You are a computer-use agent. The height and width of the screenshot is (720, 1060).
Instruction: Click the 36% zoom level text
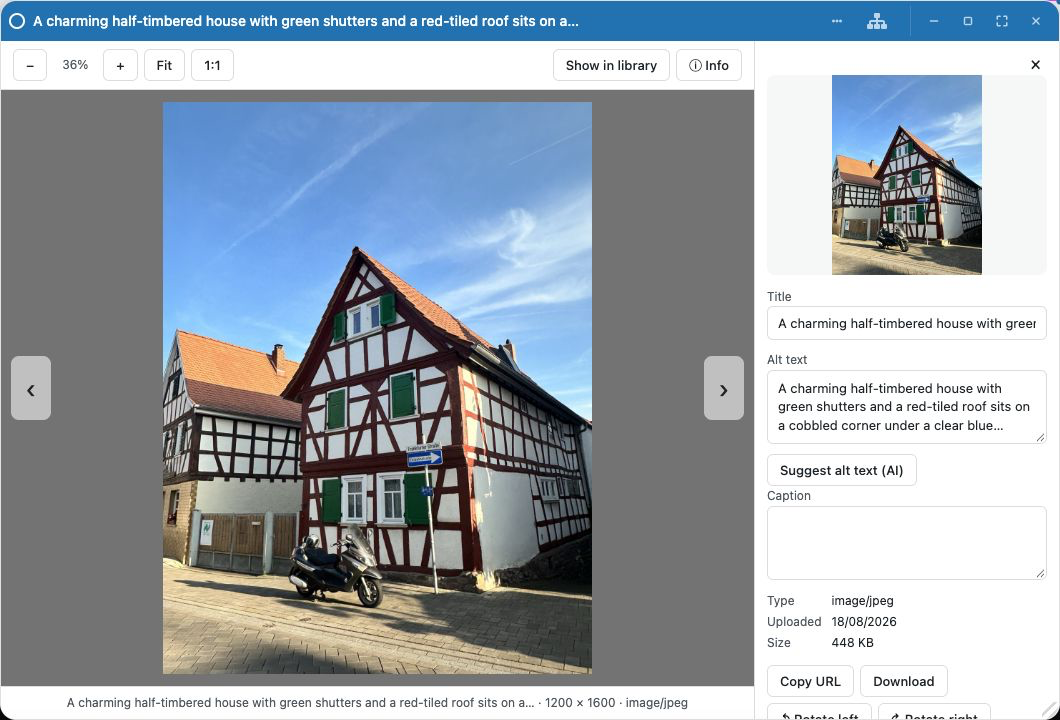point(75,65)
